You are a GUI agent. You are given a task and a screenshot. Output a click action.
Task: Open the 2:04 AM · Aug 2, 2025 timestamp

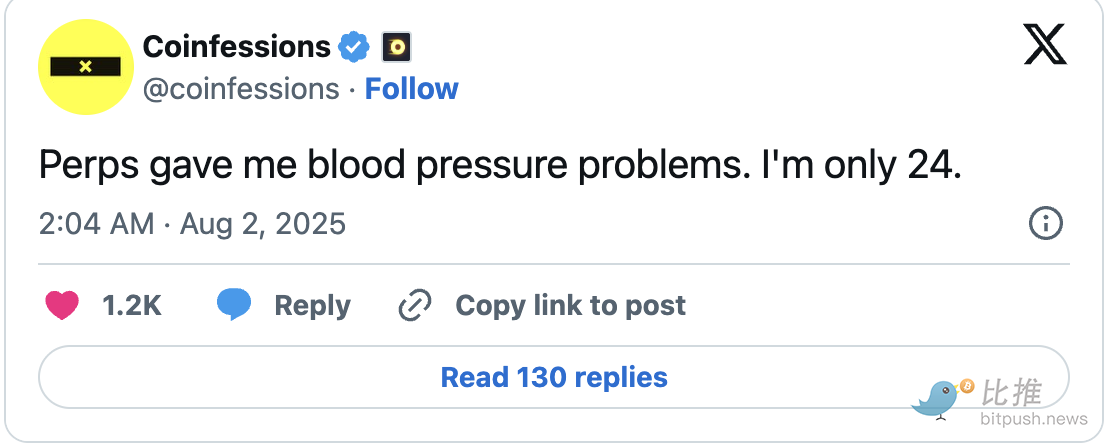pyautogui.click(x=192, y=223)
